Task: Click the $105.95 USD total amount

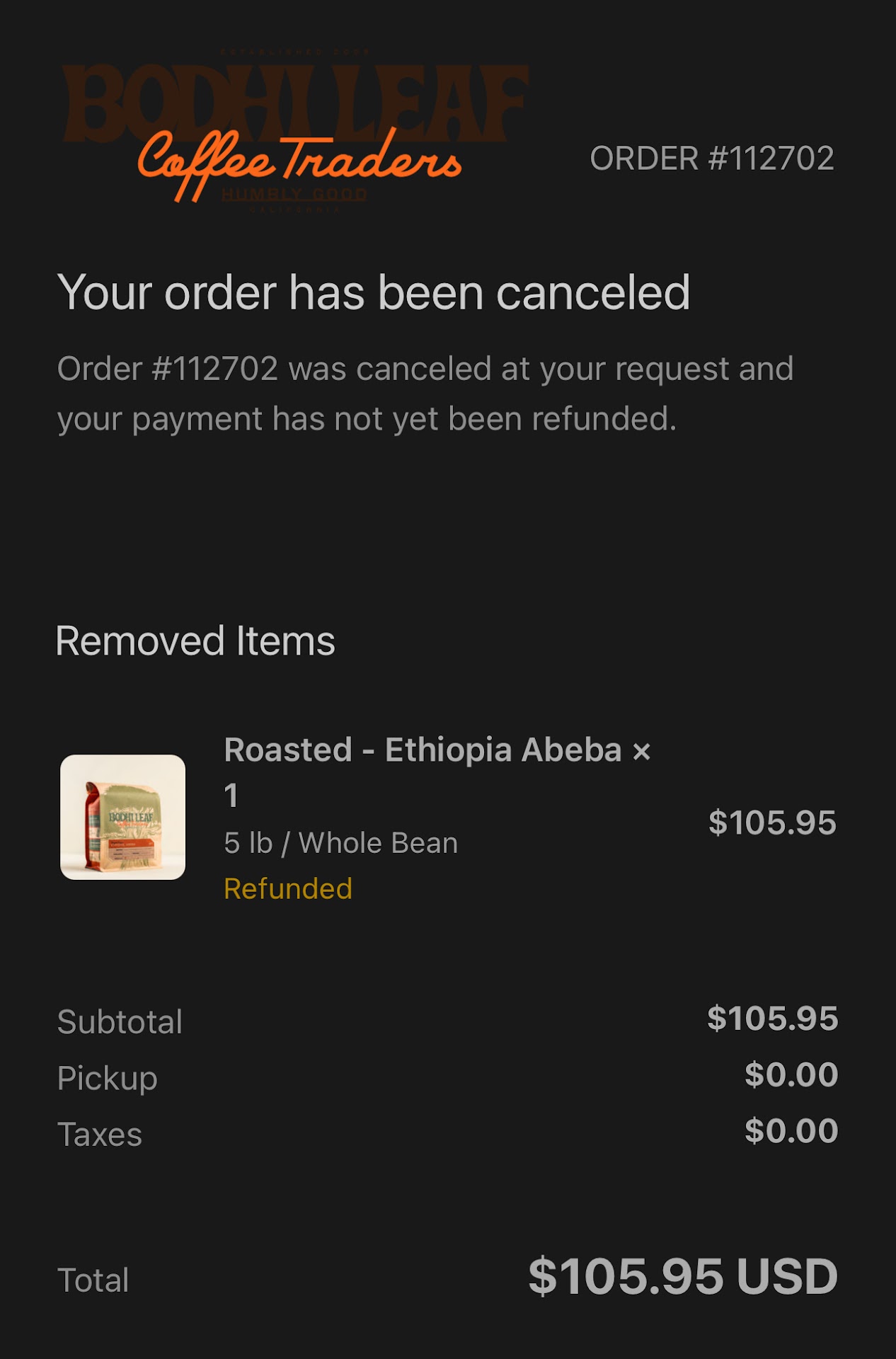Action: point(682,1277)
